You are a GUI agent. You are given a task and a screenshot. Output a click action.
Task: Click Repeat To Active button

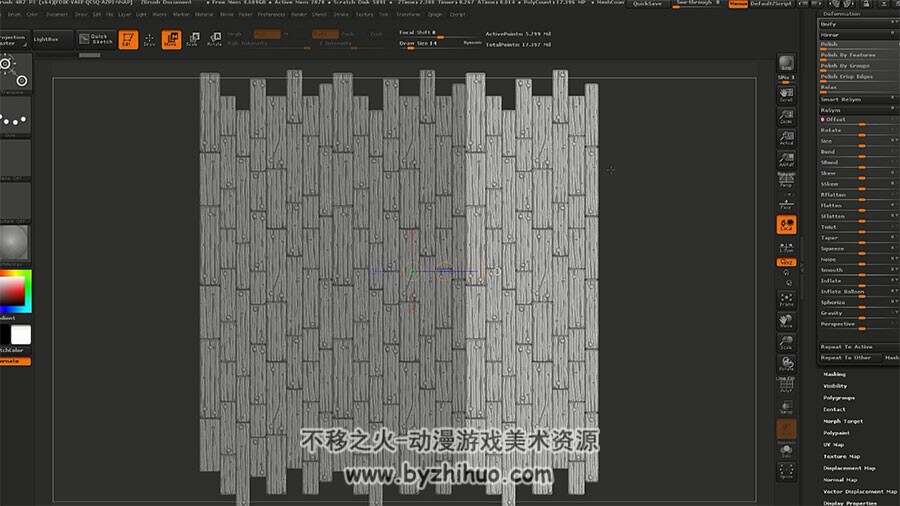(857, 347)
